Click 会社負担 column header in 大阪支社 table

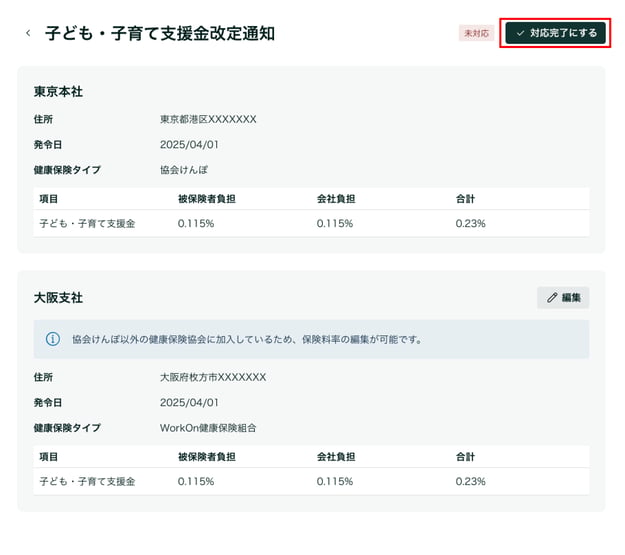tap(336, 457)
